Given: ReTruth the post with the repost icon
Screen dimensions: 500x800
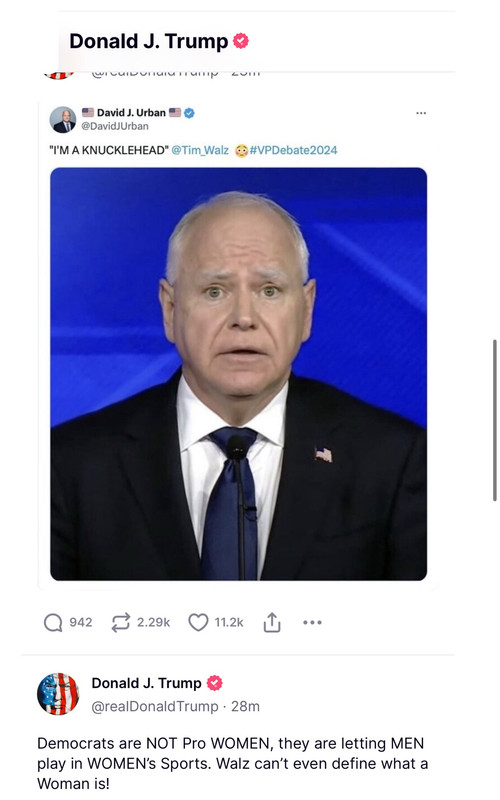Looking at the screenshot, I should pos(120,622).
